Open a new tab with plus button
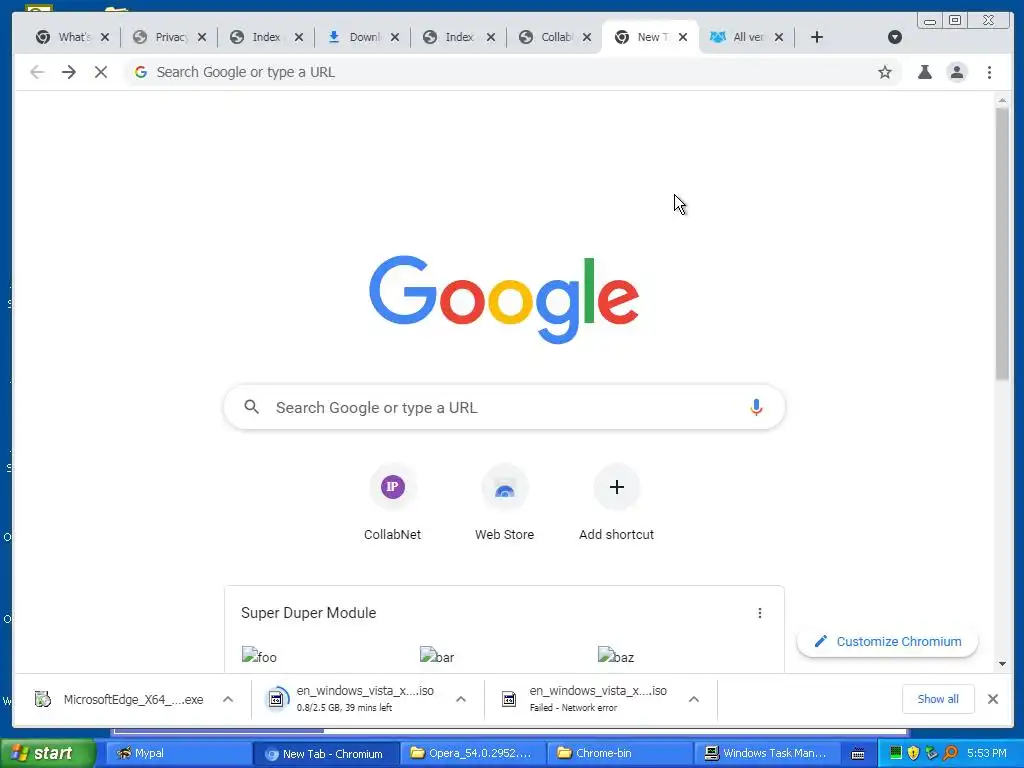The height and width of the screenshot is (768, 1024). click(x=816, y=37)
